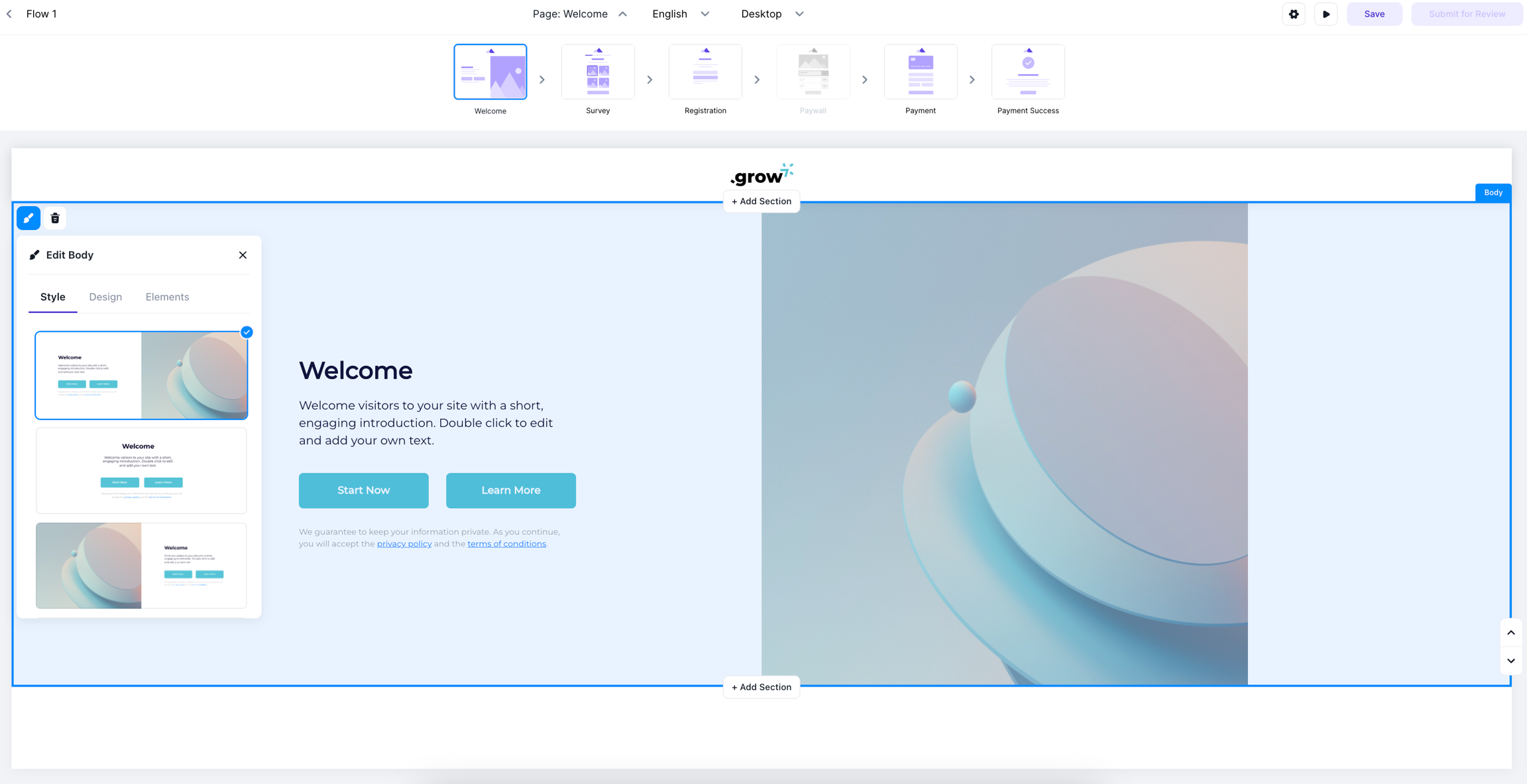Go back using the left arrow
This screenshot has height=784, width=1527.
point(9,14)
